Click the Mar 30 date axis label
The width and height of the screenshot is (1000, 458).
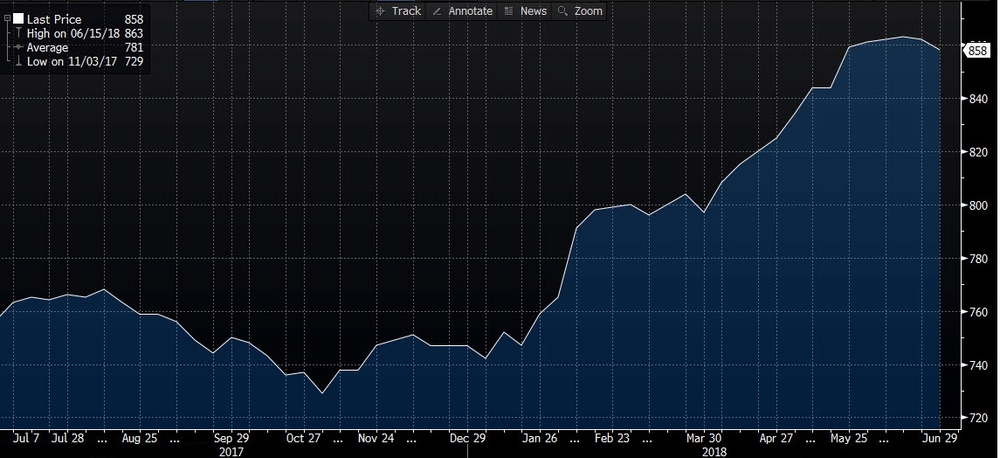click(703, 438)
